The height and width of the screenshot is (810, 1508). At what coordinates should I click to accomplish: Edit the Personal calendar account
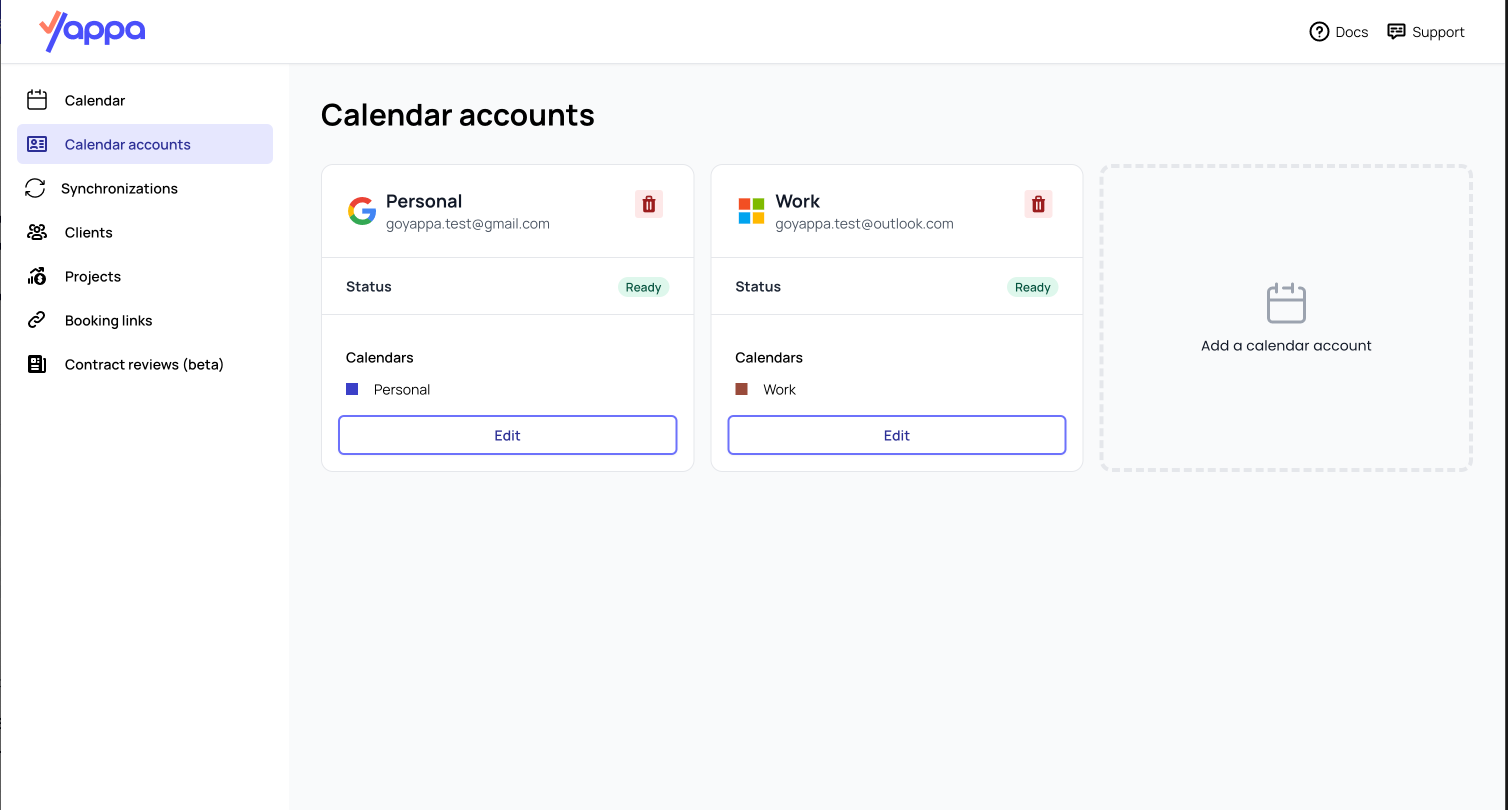pos(508,435)
